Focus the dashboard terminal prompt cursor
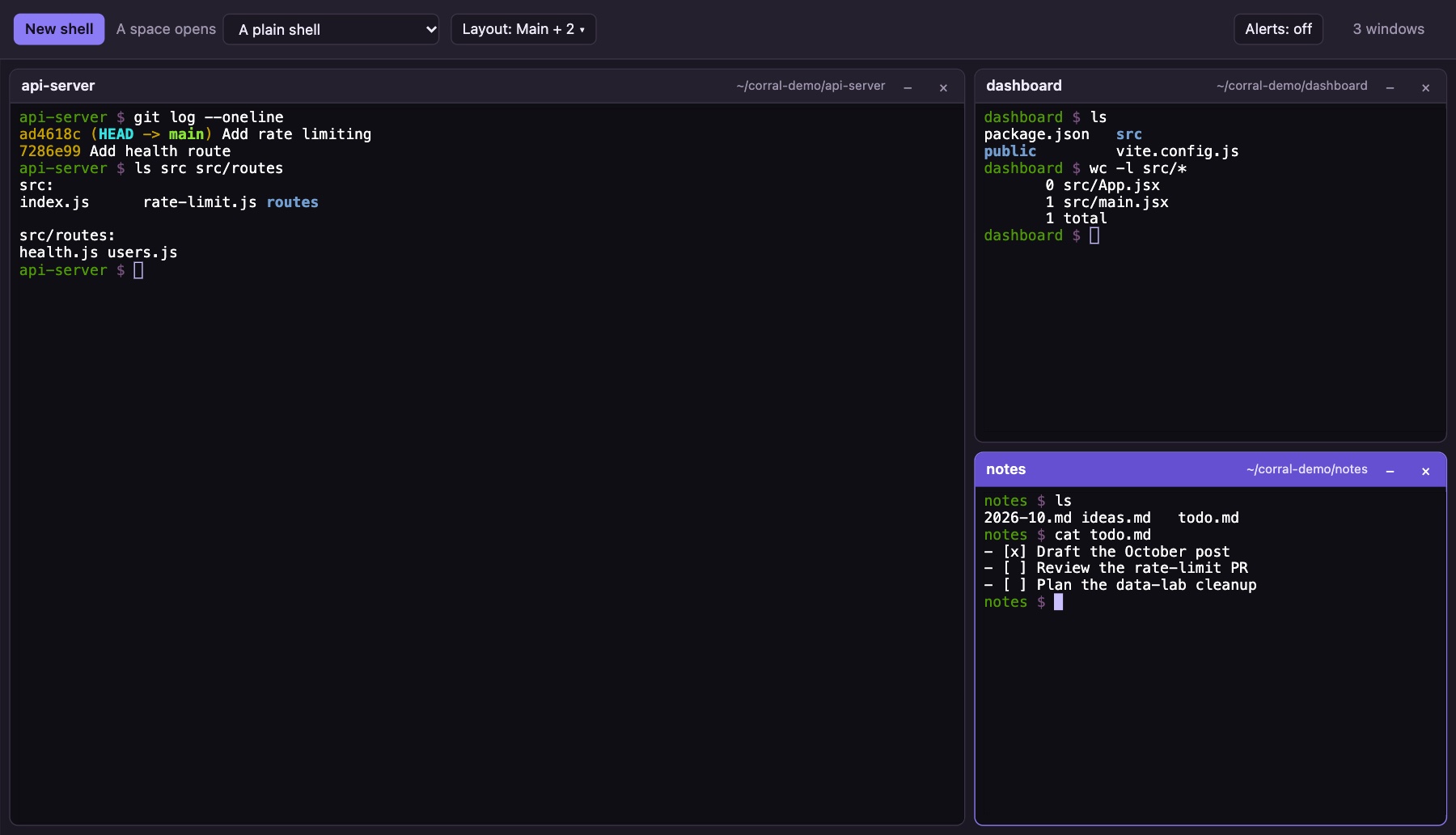 1094,235
